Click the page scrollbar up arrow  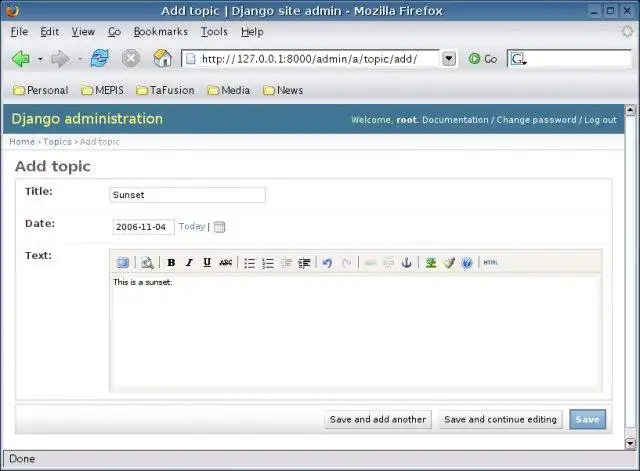pos(630,110)
